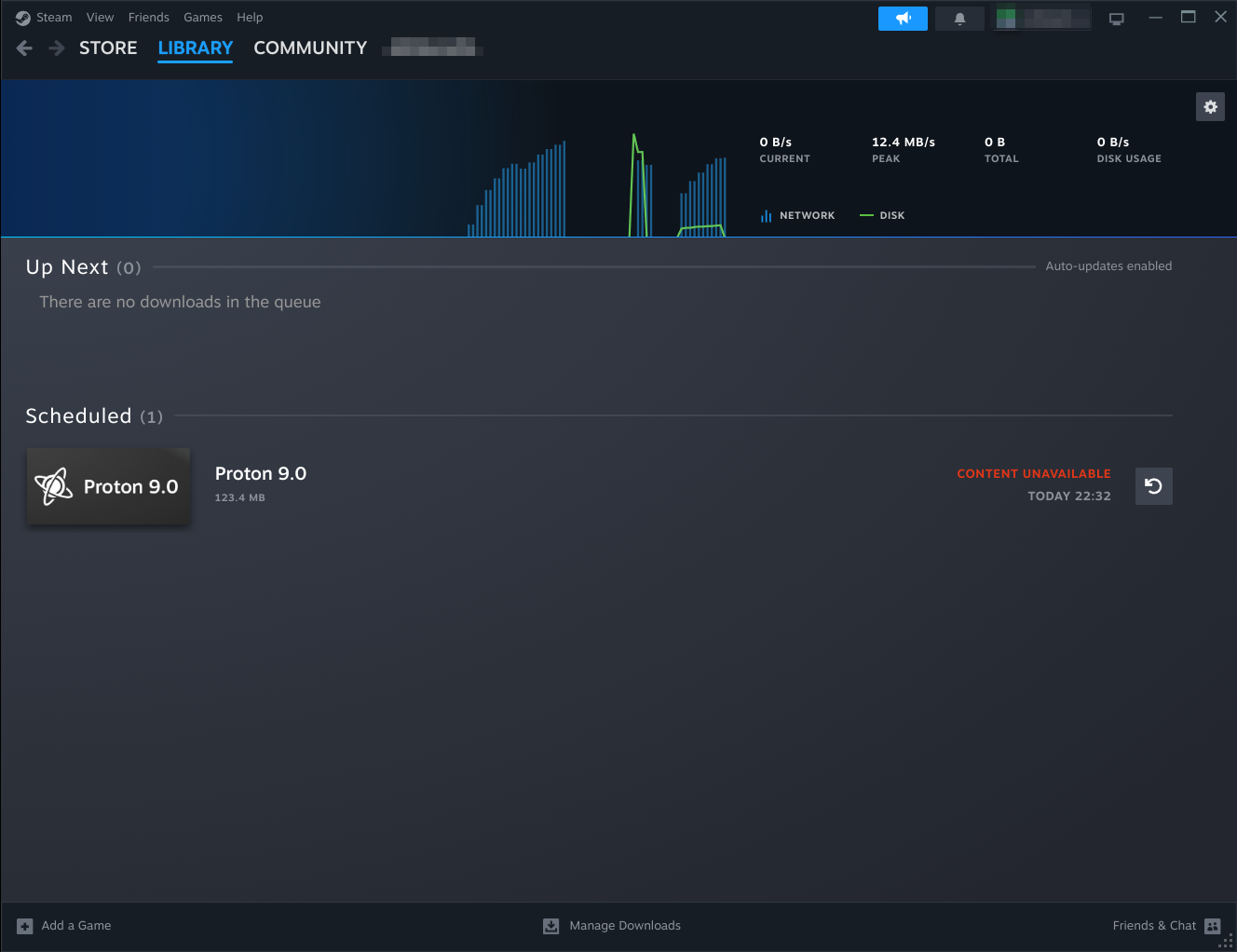Click the Auto-updates enabled label
This screenshot has width=1237, height=952.
(x=1108, y=266)
